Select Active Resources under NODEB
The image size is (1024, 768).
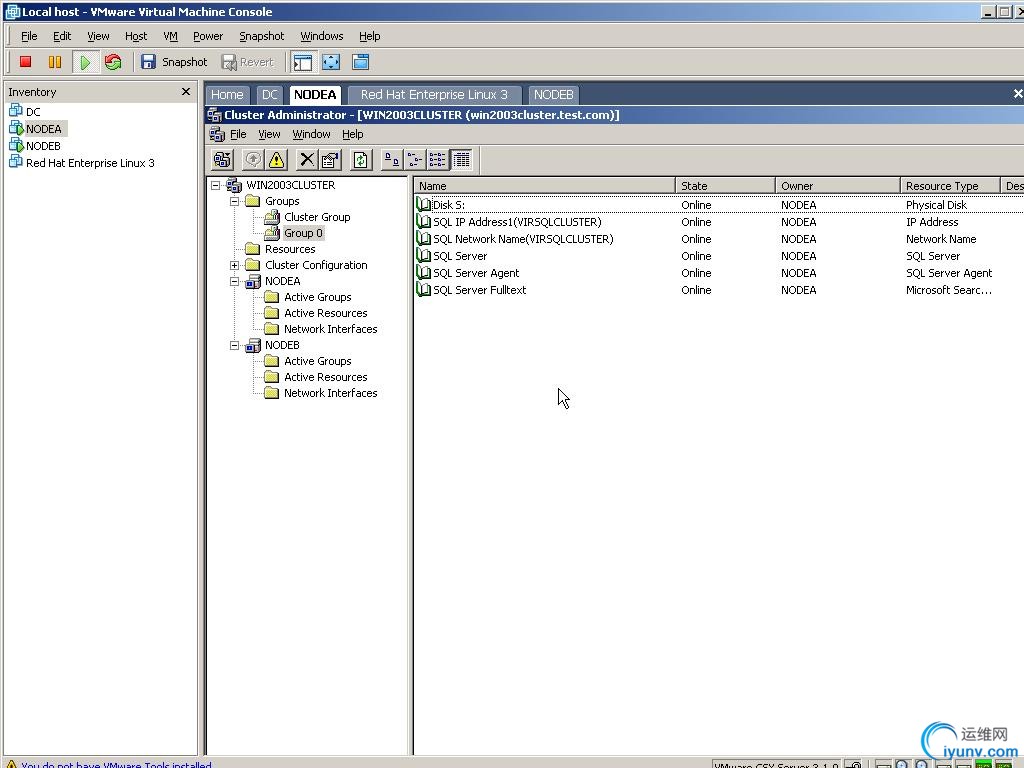click(x=325, y=377)
